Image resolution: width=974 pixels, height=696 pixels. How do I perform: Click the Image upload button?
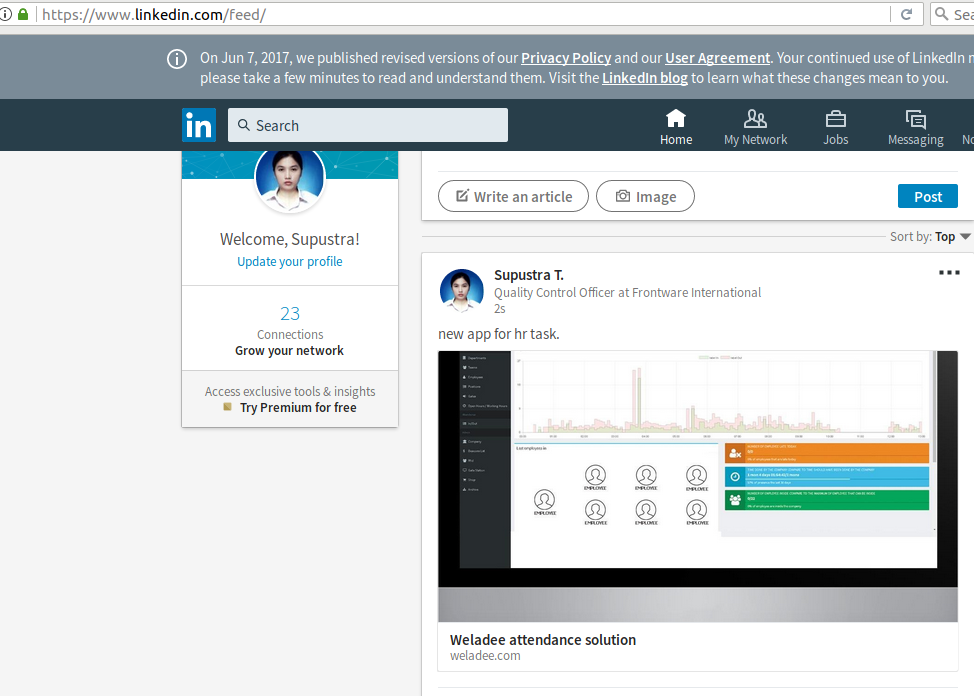[x=645, y=196]
